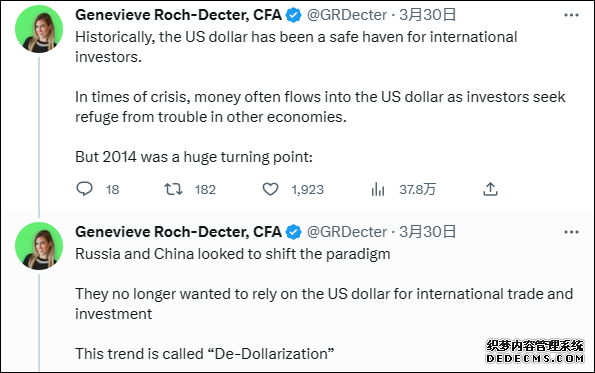This screenshot has width=595, height=373.
Task: Open the 3月30日 timestamp on first tweet
Action: [428, 15]
